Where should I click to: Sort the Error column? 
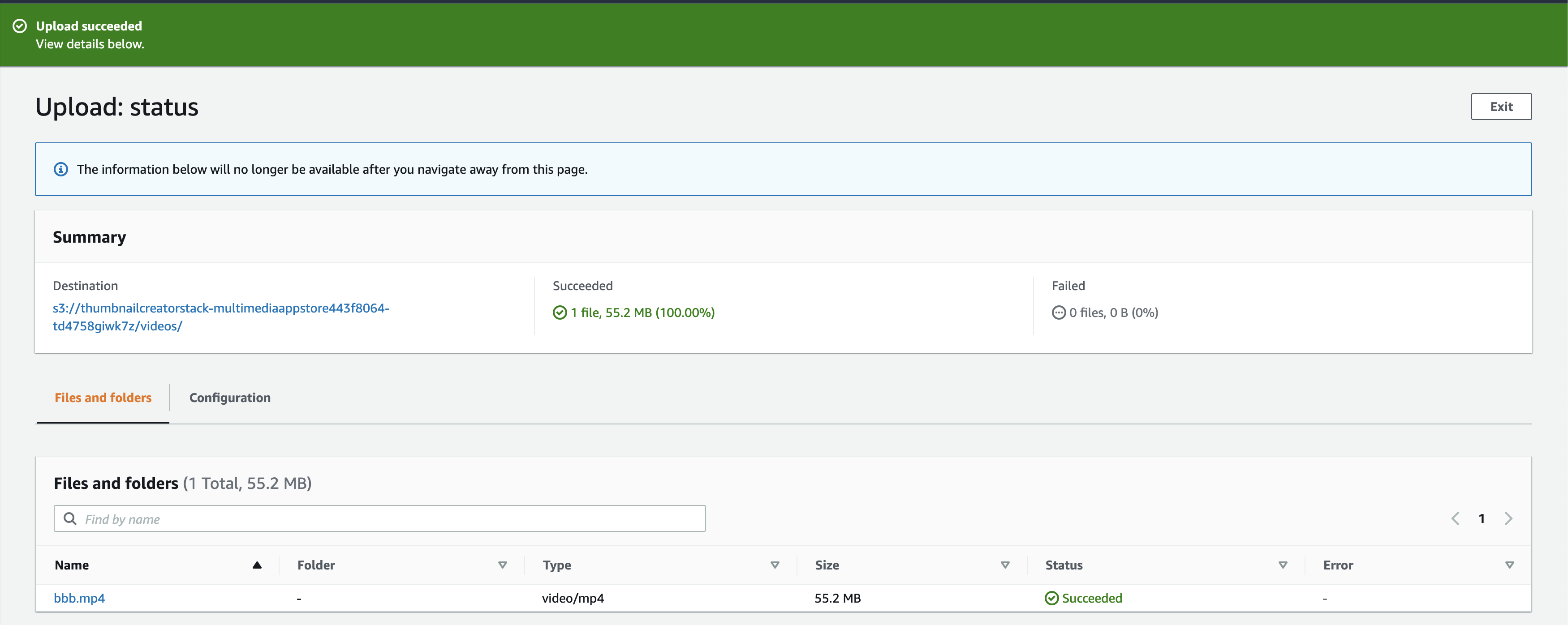pyautogui.click(x=1509, y=565)
